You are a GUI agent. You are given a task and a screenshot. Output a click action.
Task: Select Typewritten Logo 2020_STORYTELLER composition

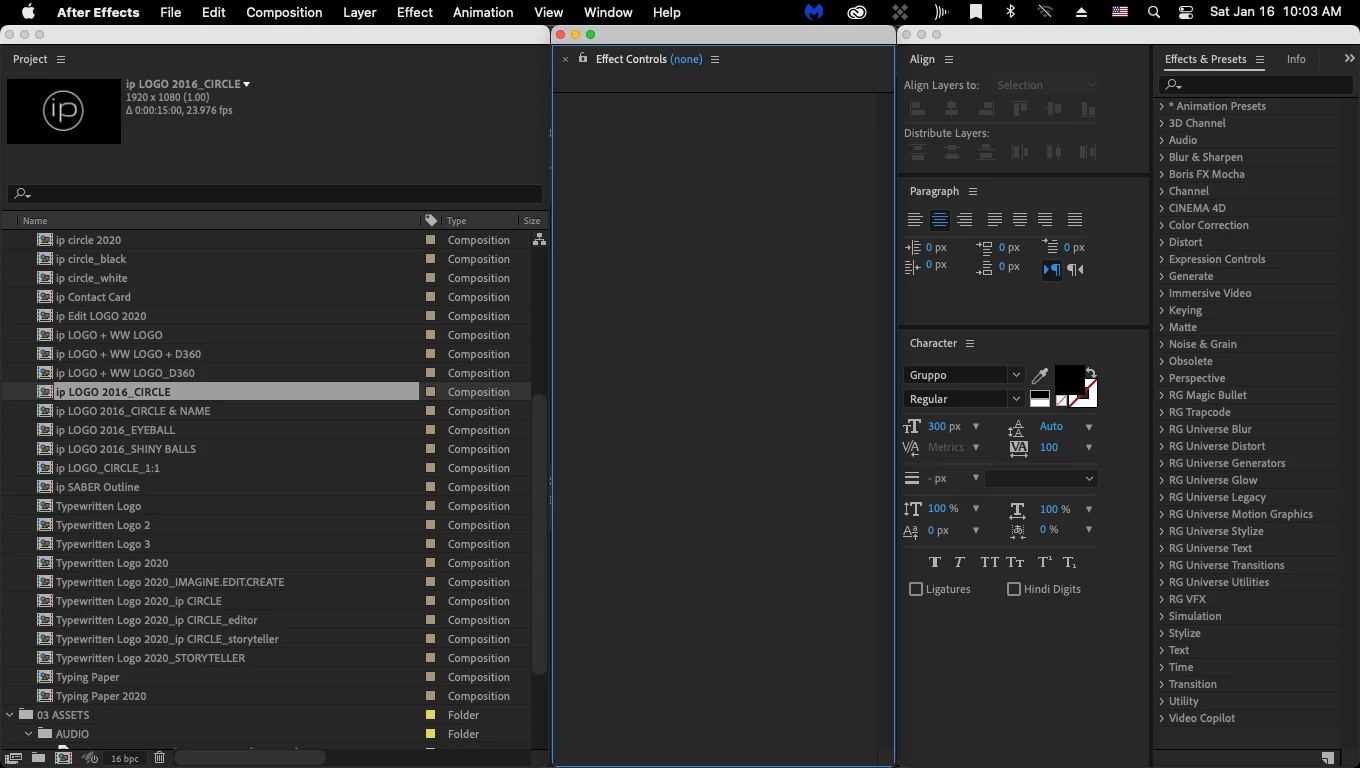point(150,658)
